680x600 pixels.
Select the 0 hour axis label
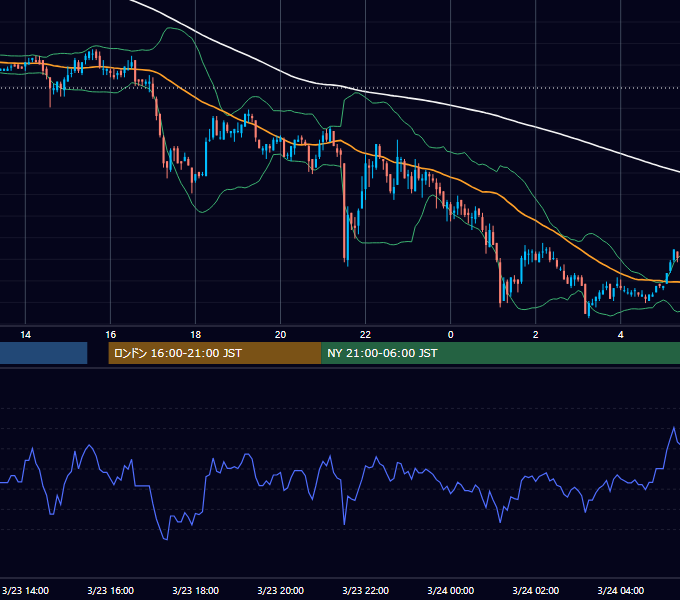[x=451, y=335]
